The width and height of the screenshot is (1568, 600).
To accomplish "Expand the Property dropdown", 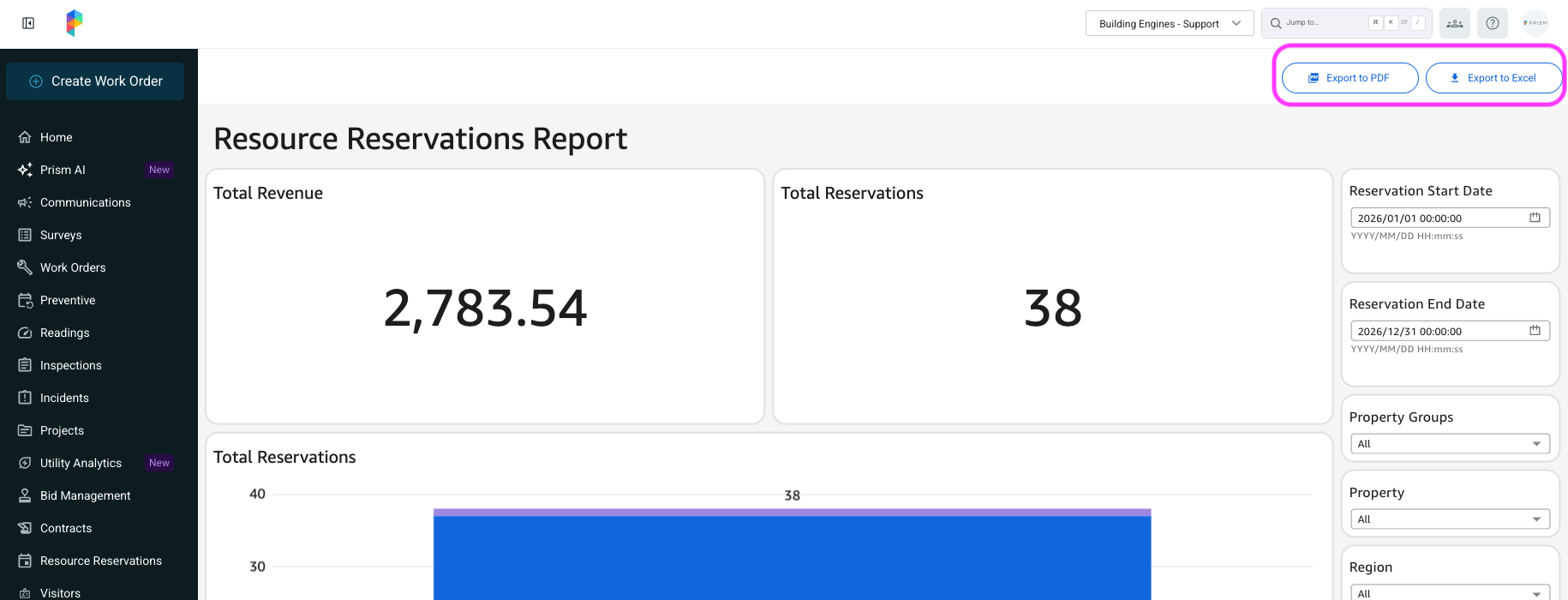I will pos(1451,519).
